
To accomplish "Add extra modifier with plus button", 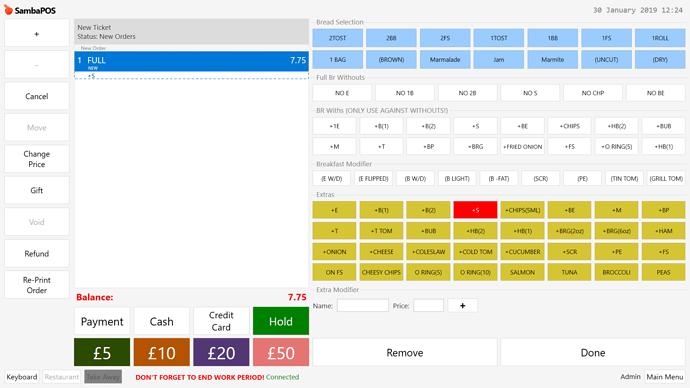I will click(462, 305).
